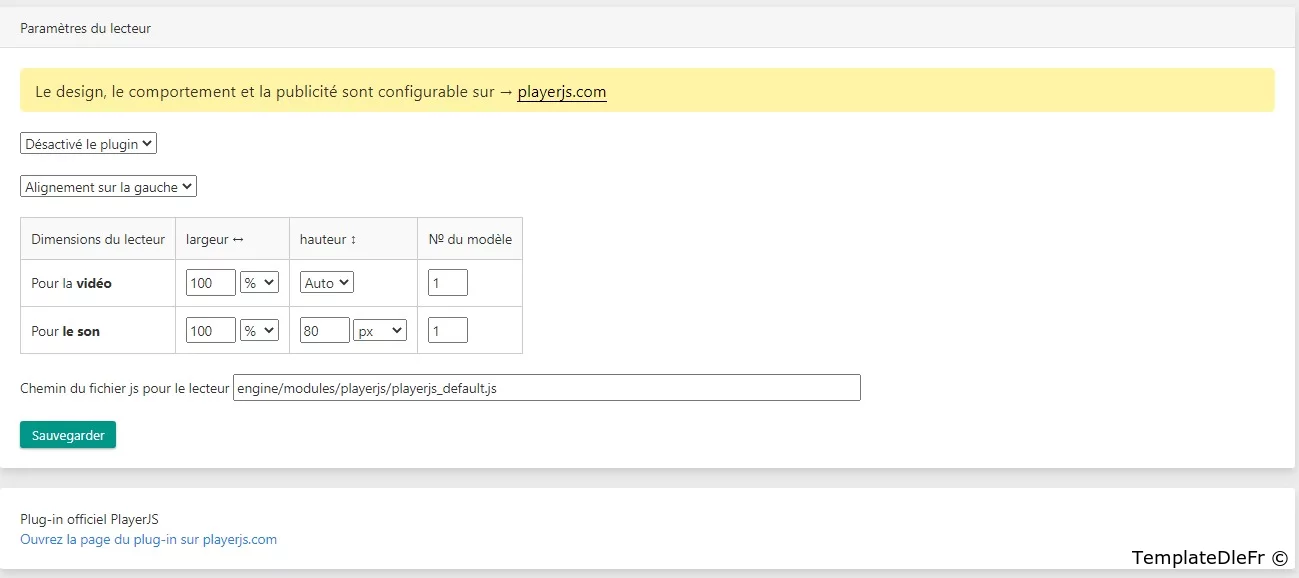Open the playerjs.com link in yellow banner
Image resolution: width=1299 pixels, height=578 pixels.
[561, 92]
